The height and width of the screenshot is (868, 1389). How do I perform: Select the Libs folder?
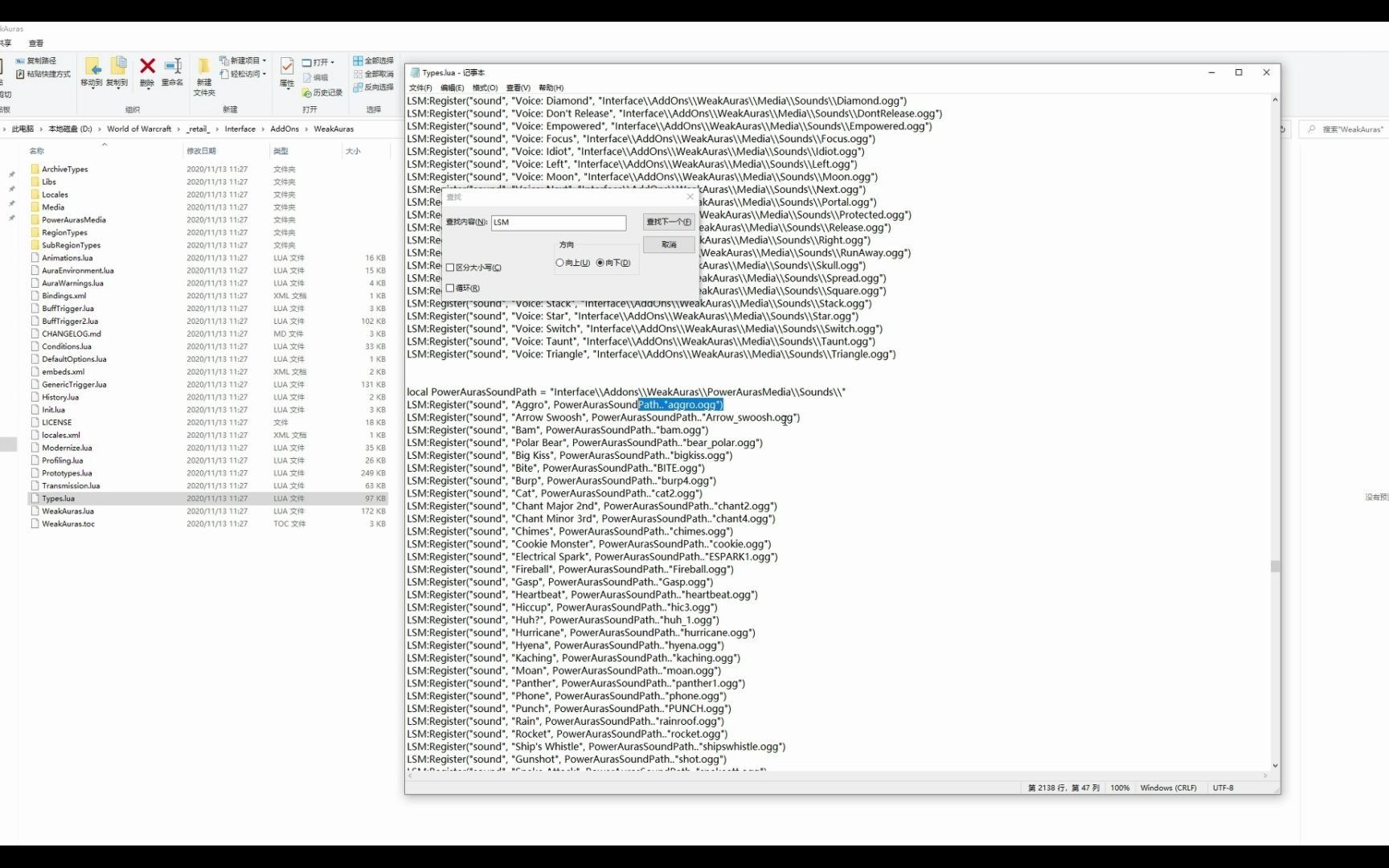click(49, 182)
